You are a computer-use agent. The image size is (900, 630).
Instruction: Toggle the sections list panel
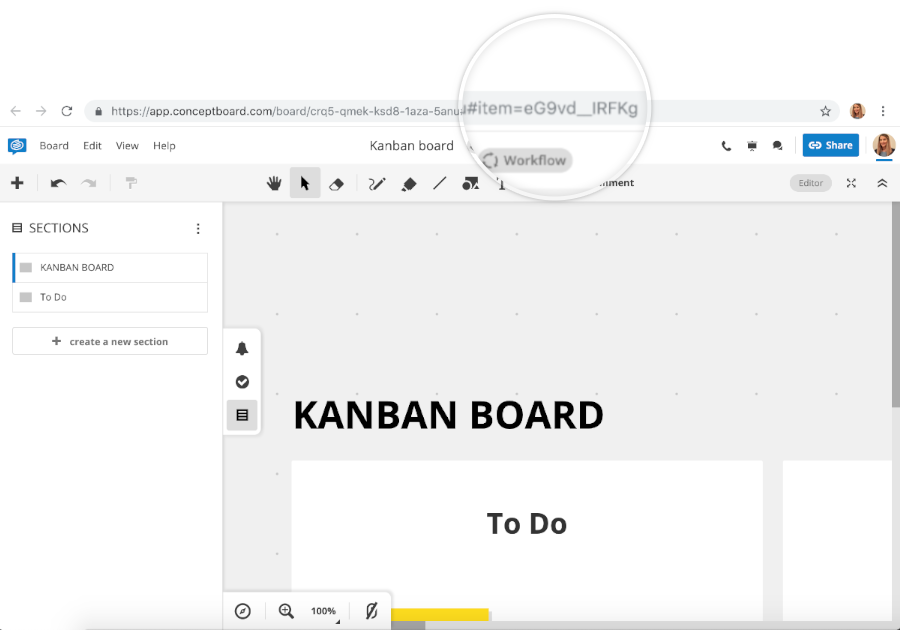click(x=241, y=415)
